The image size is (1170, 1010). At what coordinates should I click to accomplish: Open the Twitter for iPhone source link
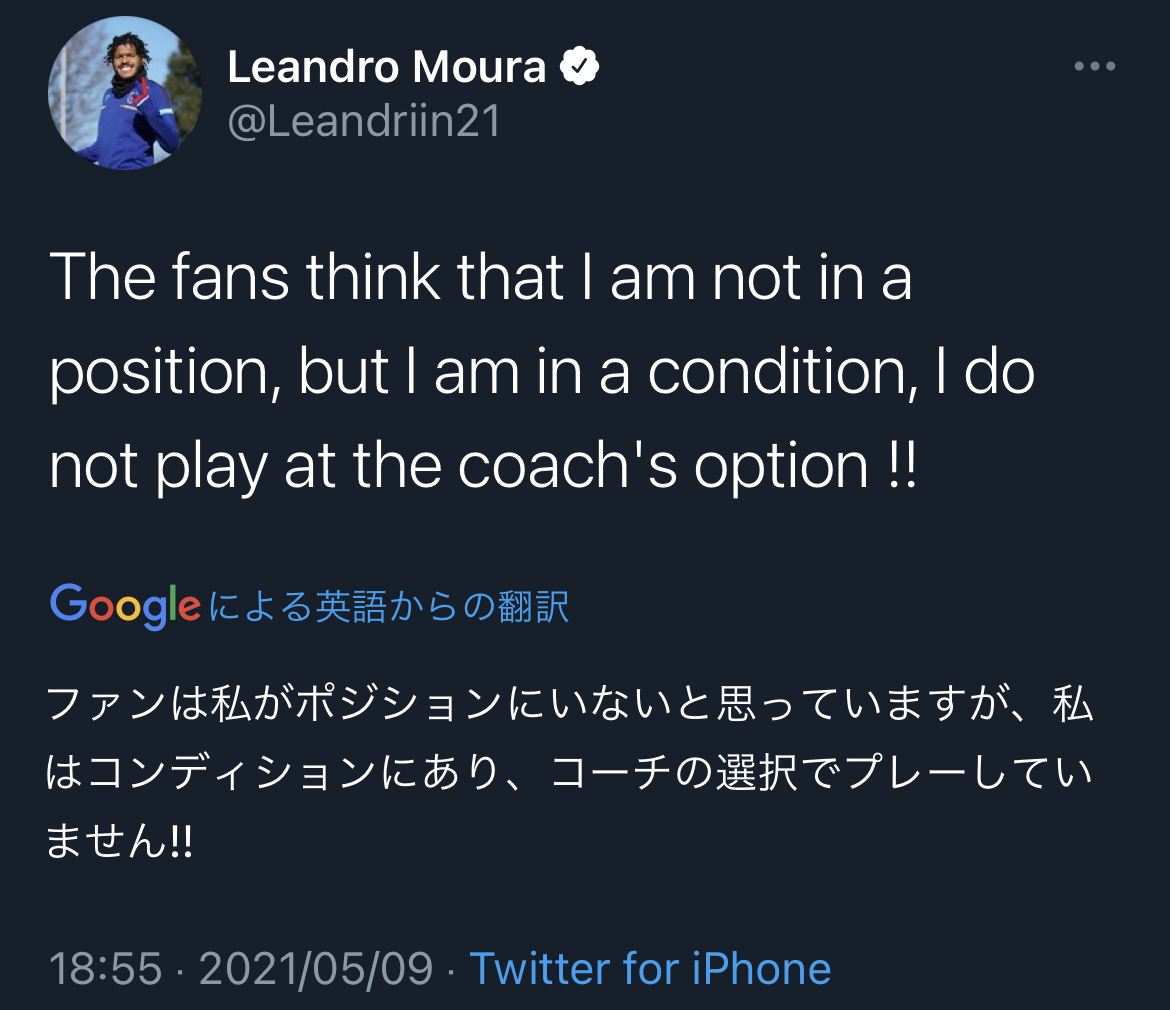(650, 968)
